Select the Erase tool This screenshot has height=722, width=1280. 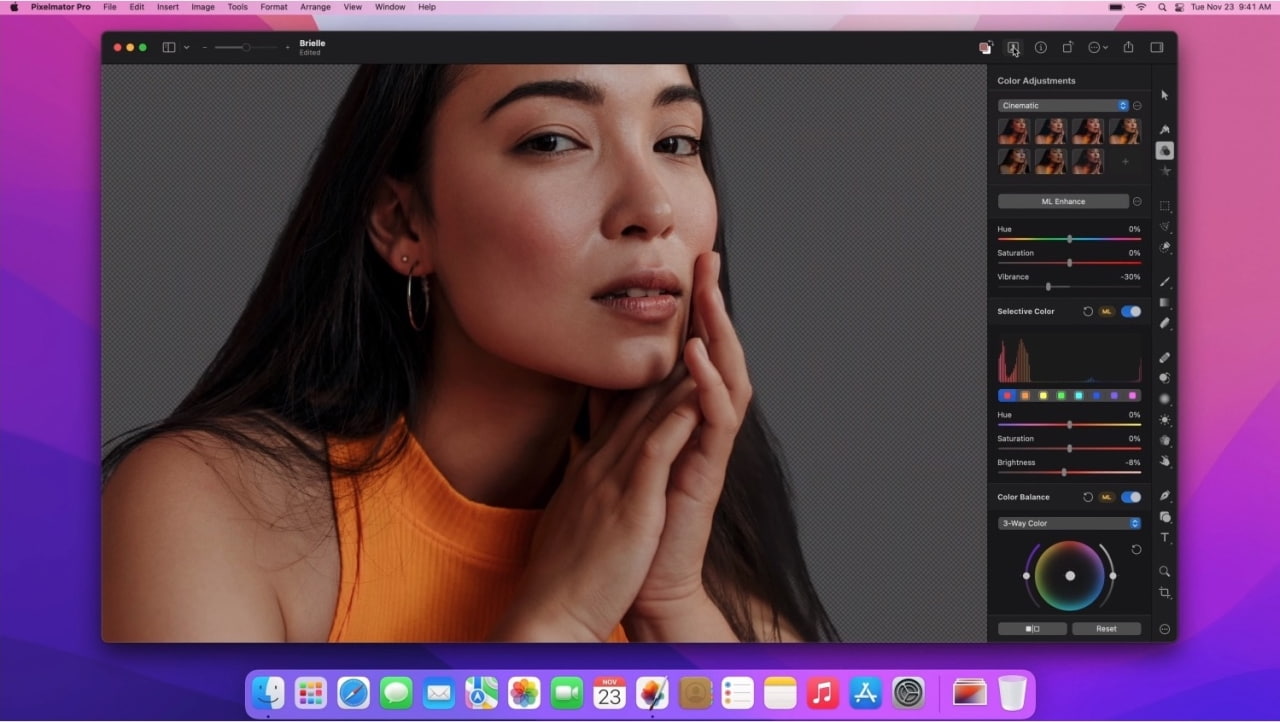point(1164,357)
